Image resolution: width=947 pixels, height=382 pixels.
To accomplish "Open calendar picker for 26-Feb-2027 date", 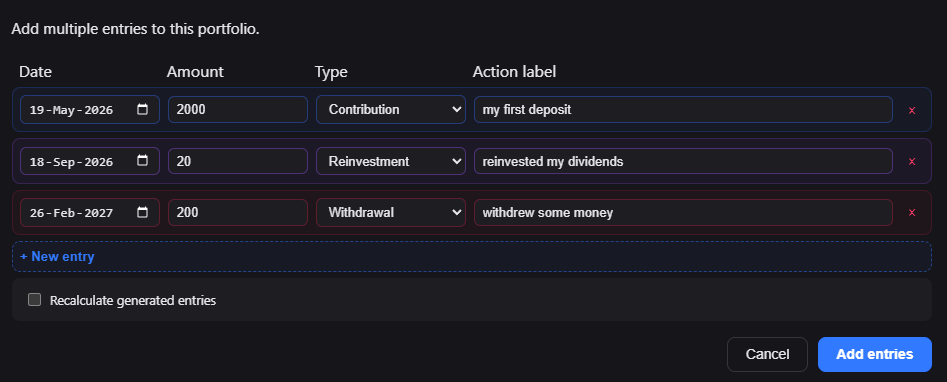I will (143, 212).
